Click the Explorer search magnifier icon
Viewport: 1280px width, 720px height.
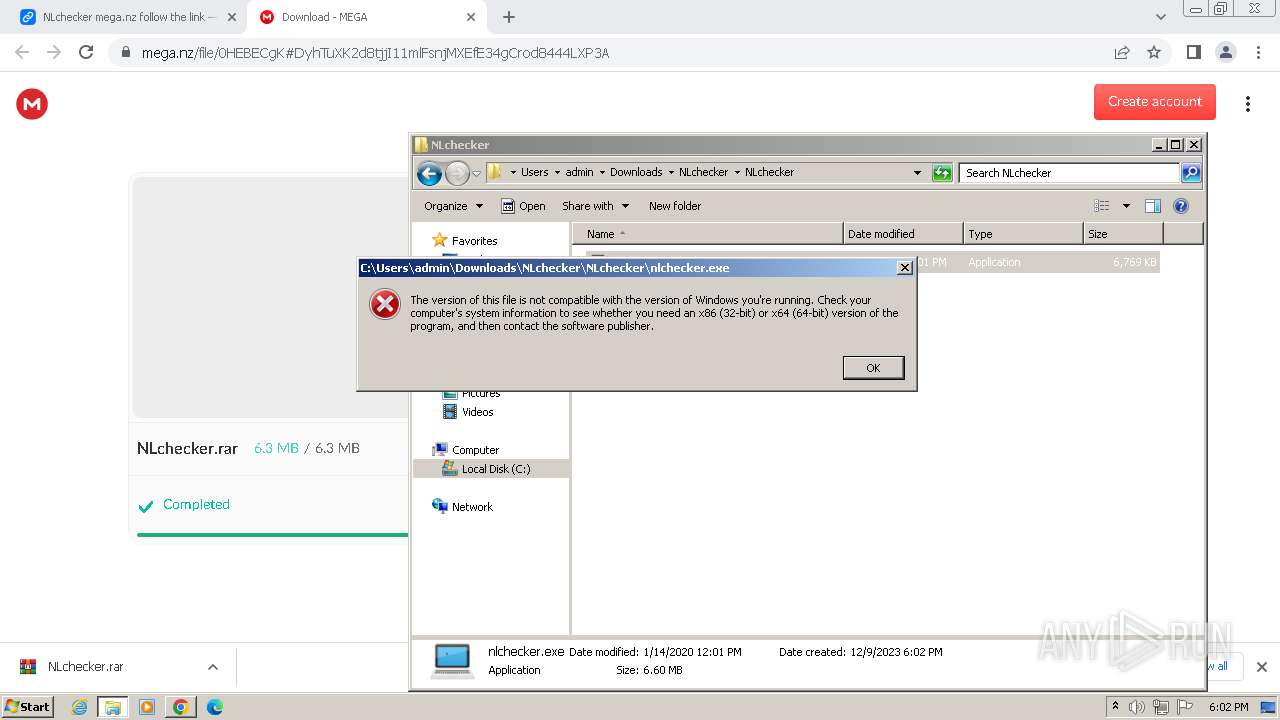[1190, 173]
